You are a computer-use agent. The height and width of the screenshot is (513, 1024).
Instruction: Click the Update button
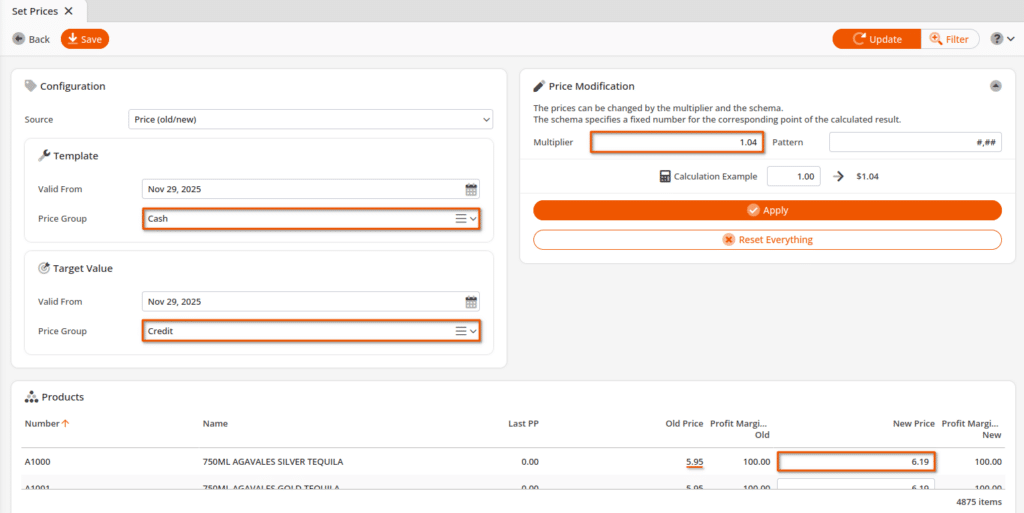[876, 39]
